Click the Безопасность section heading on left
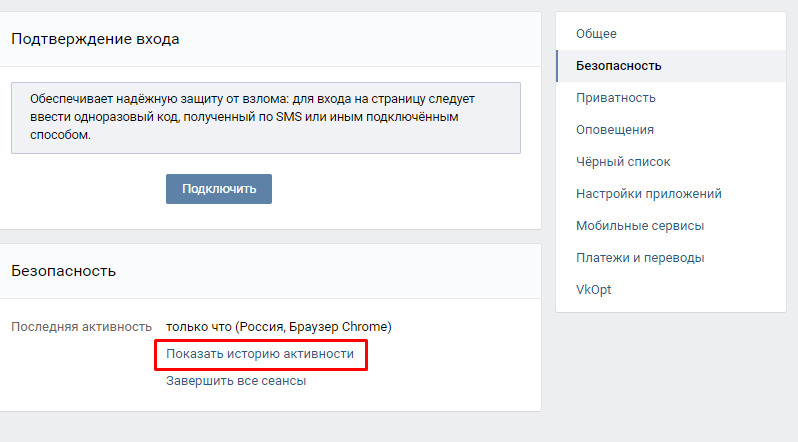The width and height of the screenshot is (798, 442). coord(64,271)
